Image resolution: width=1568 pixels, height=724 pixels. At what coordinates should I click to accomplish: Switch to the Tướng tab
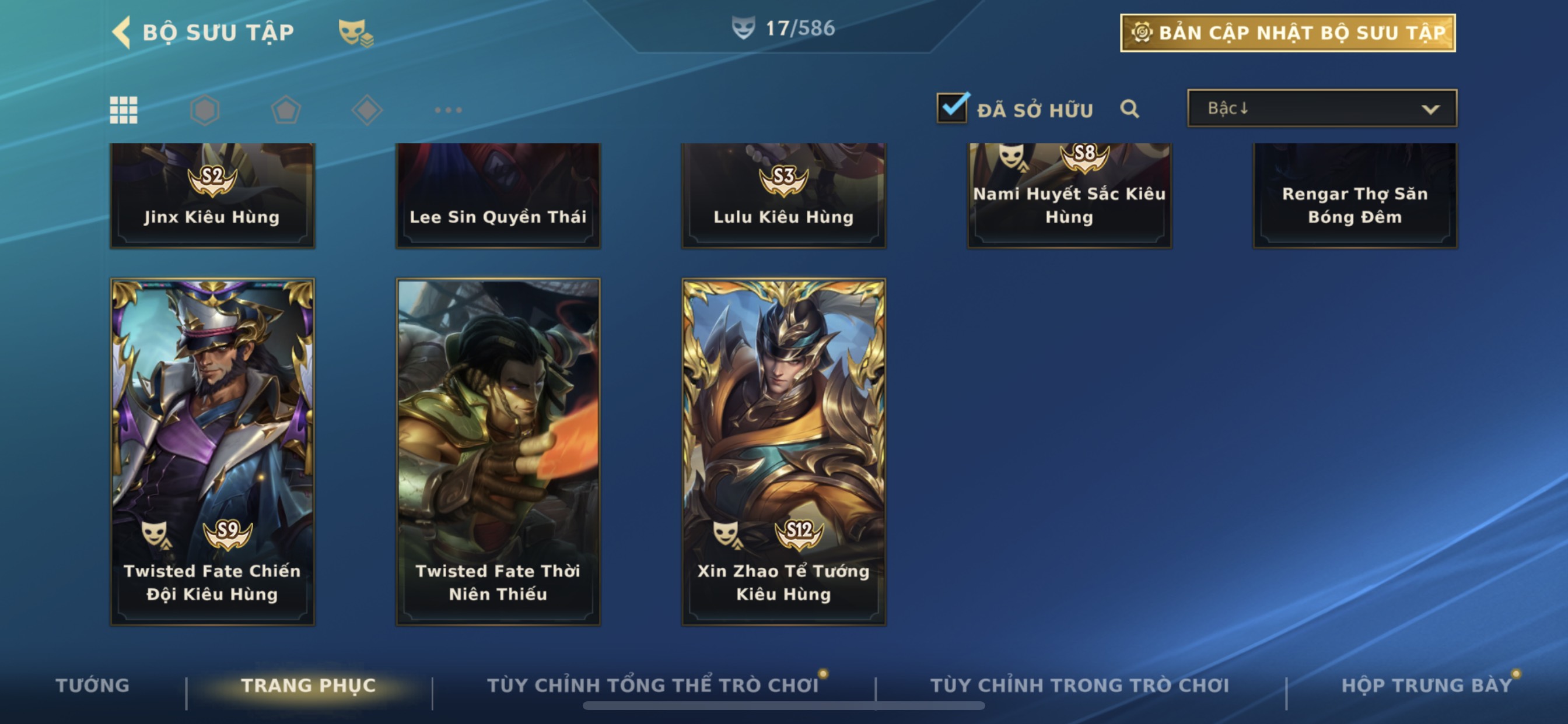tap(93, 685)
